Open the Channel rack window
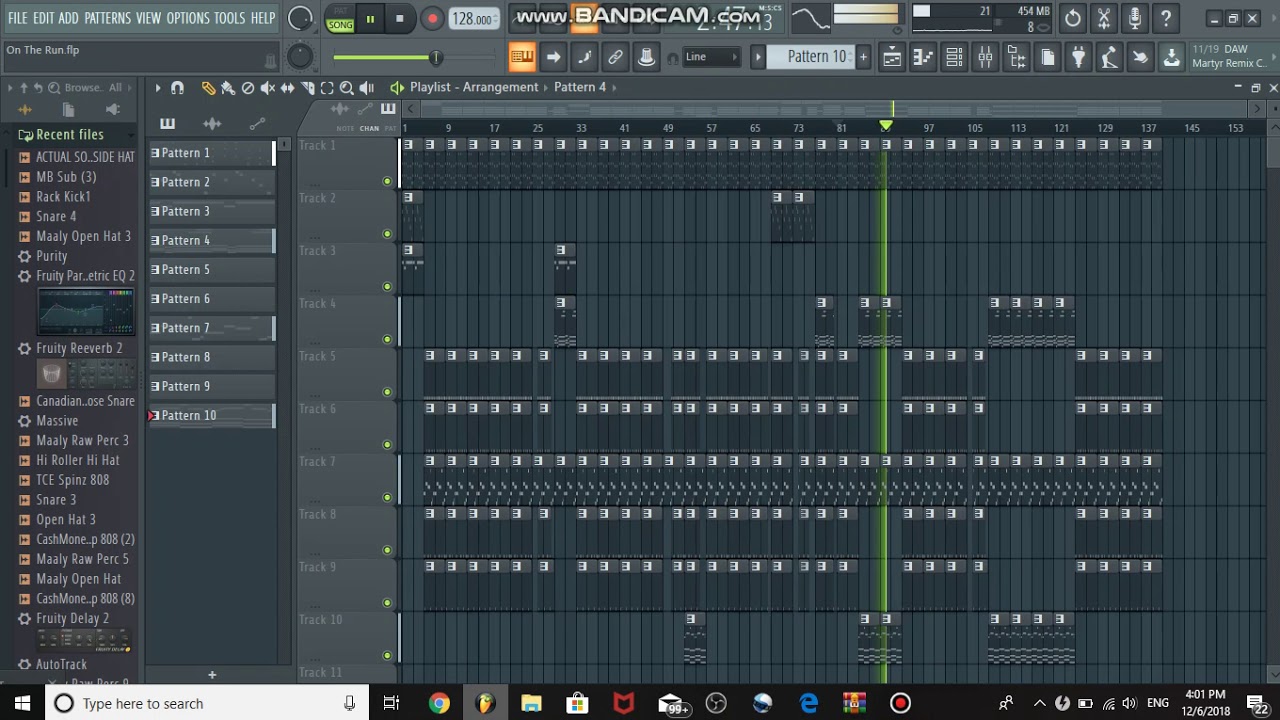The width and height of the screenshot is (1280, 720). 954,57
